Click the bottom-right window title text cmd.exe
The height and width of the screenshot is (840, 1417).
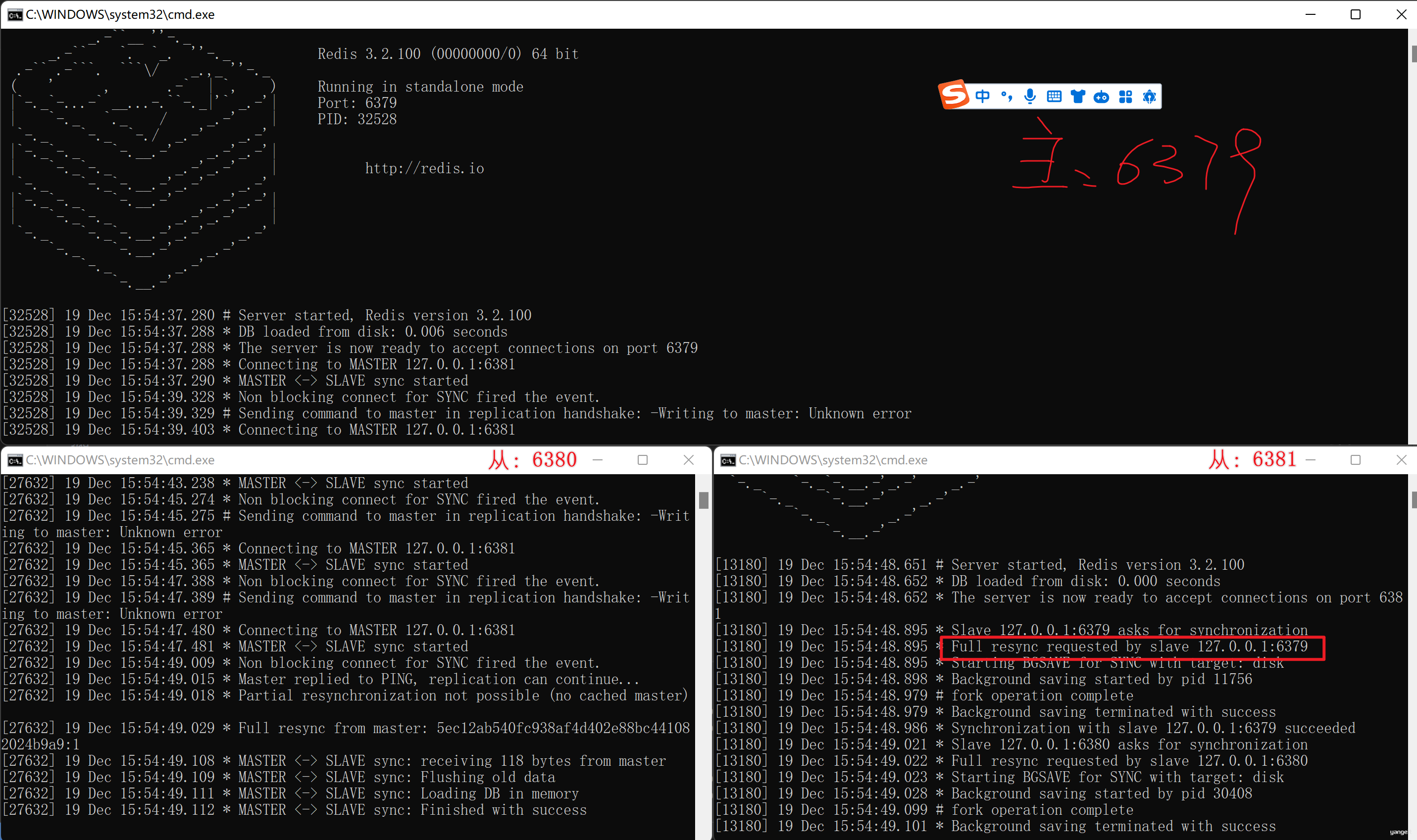tap(833, 460)
